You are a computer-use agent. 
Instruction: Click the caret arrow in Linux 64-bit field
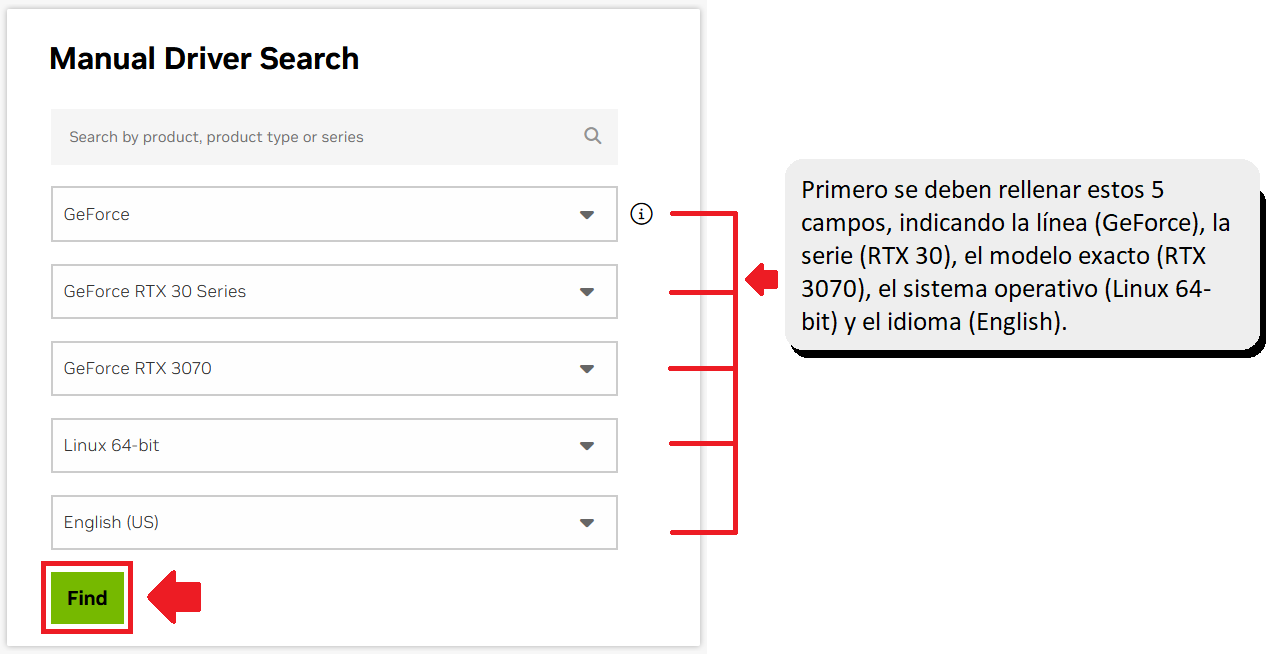click(x=587, y=446)
